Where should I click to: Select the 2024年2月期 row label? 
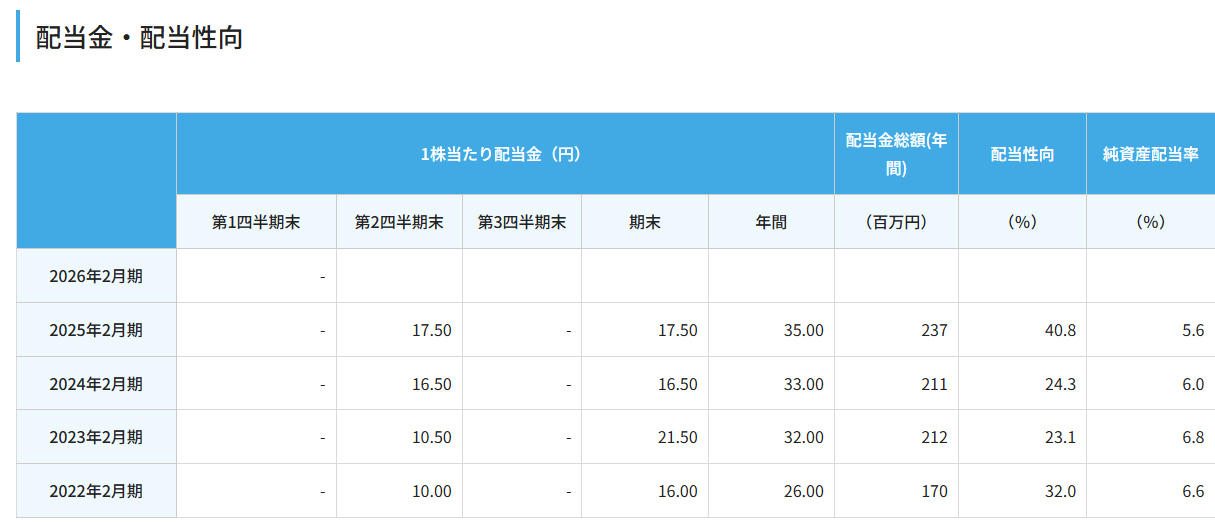(x=96, y=384)
